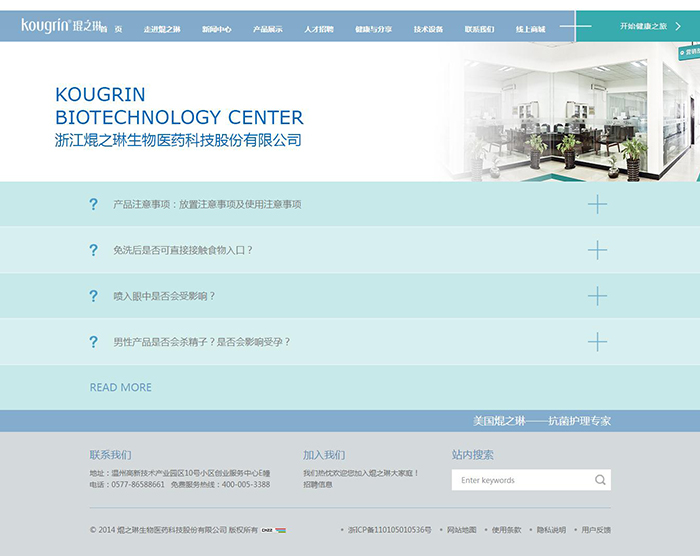Click the colored bars icon in footer
700x556 pixels.
pos(280,530)
